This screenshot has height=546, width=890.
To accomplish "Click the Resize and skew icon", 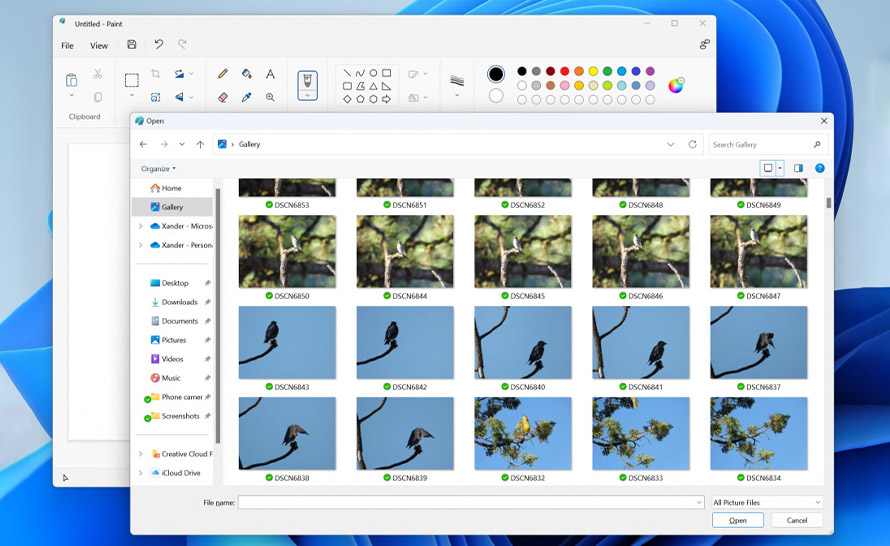I will (156, 98).
